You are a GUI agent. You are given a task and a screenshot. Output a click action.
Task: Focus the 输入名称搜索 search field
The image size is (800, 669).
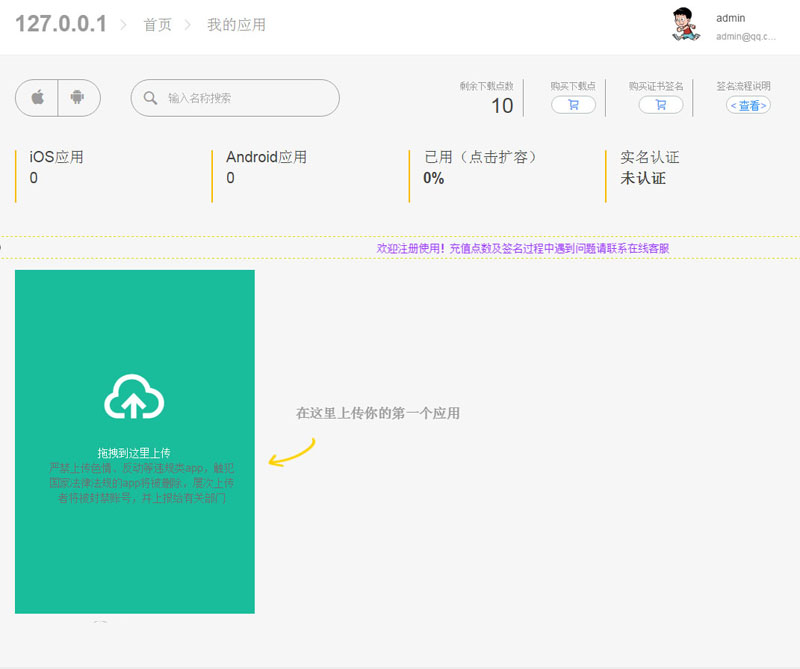click(x=245, y=98)
